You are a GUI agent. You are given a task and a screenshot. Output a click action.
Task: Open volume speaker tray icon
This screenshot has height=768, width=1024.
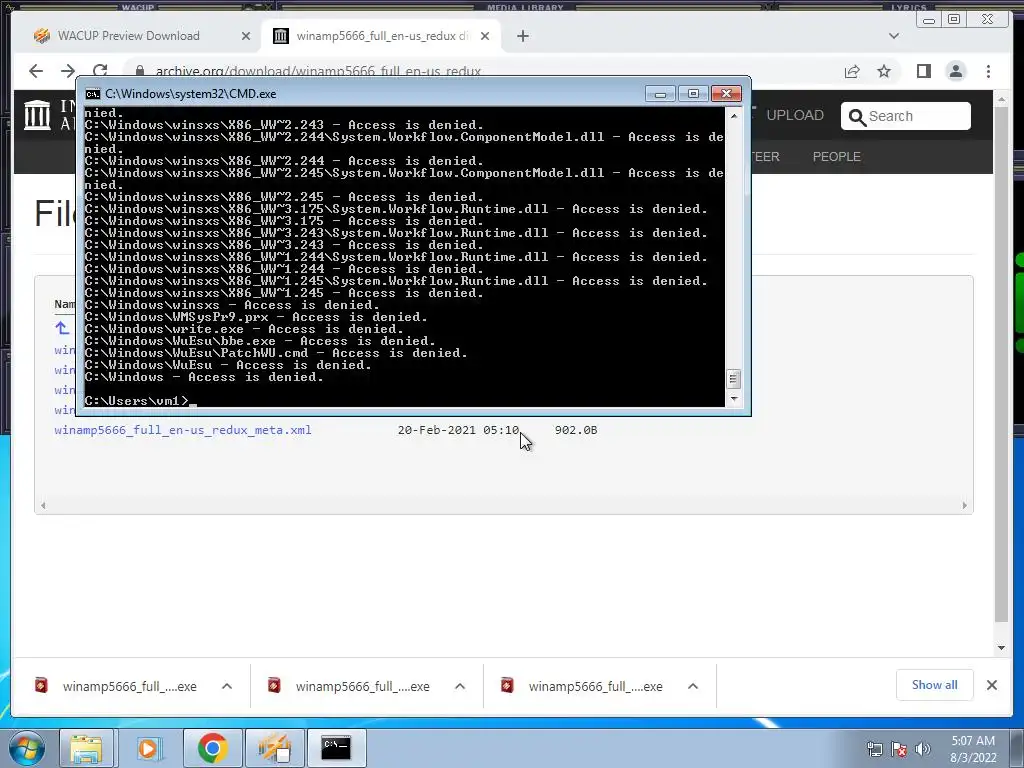click(x=923, y=749)
